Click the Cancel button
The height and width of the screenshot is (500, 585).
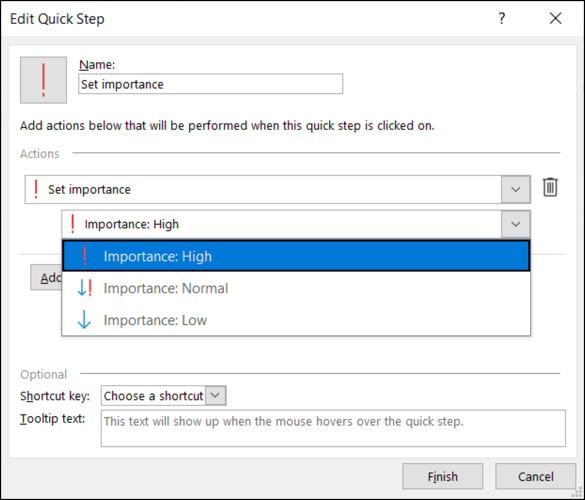click(x=535, y=476)
